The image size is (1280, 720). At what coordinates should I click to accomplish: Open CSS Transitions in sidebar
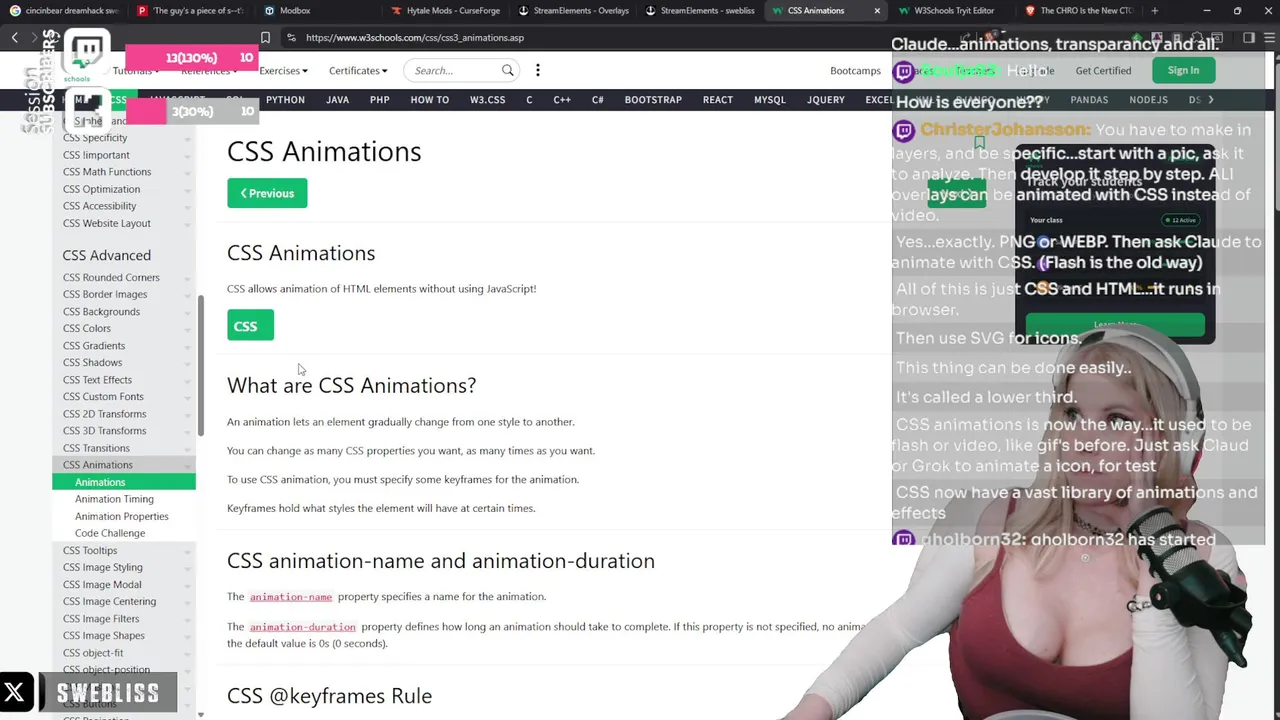click(96, 448)
